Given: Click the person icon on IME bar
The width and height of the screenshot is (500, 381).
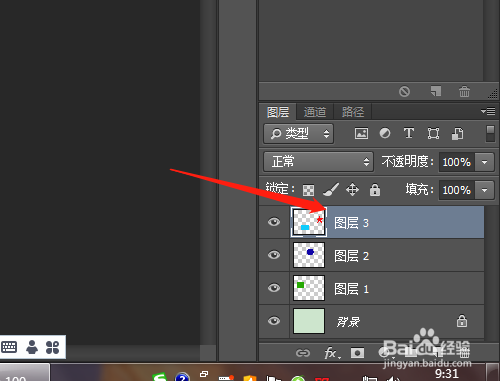Looking at the screenshot, I should pyautogui.click(x=32, y=347).
